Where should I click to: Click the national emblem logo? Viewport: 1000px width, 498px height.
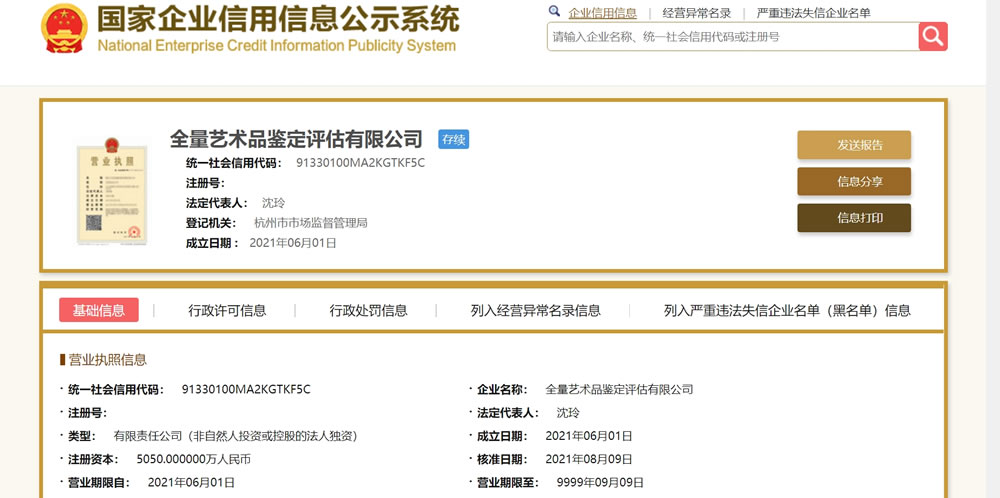pyautogui.click(x=64, y=27)
